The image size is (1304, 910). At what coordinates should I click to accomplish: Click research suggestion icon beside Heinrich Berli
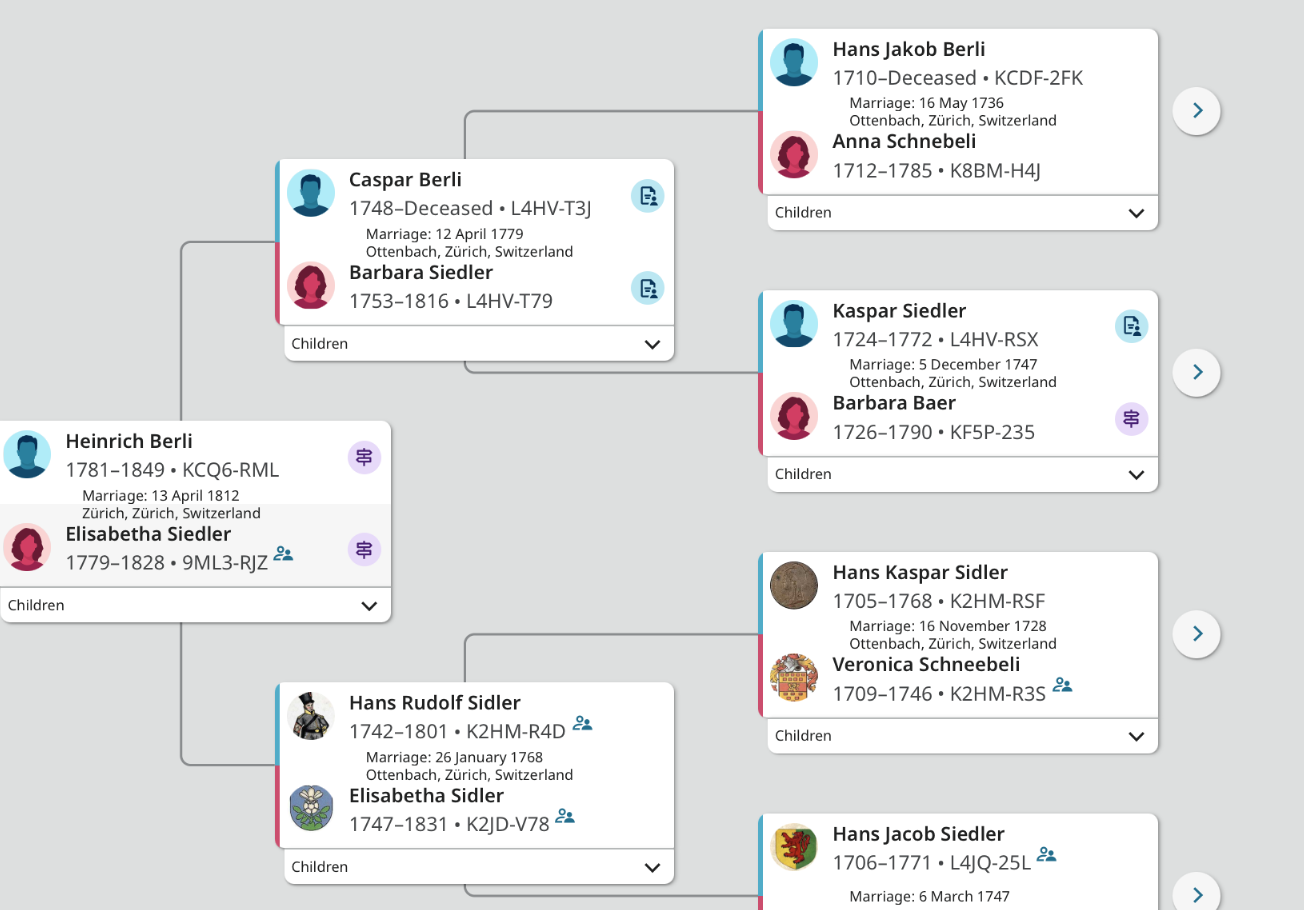(364, 457)
